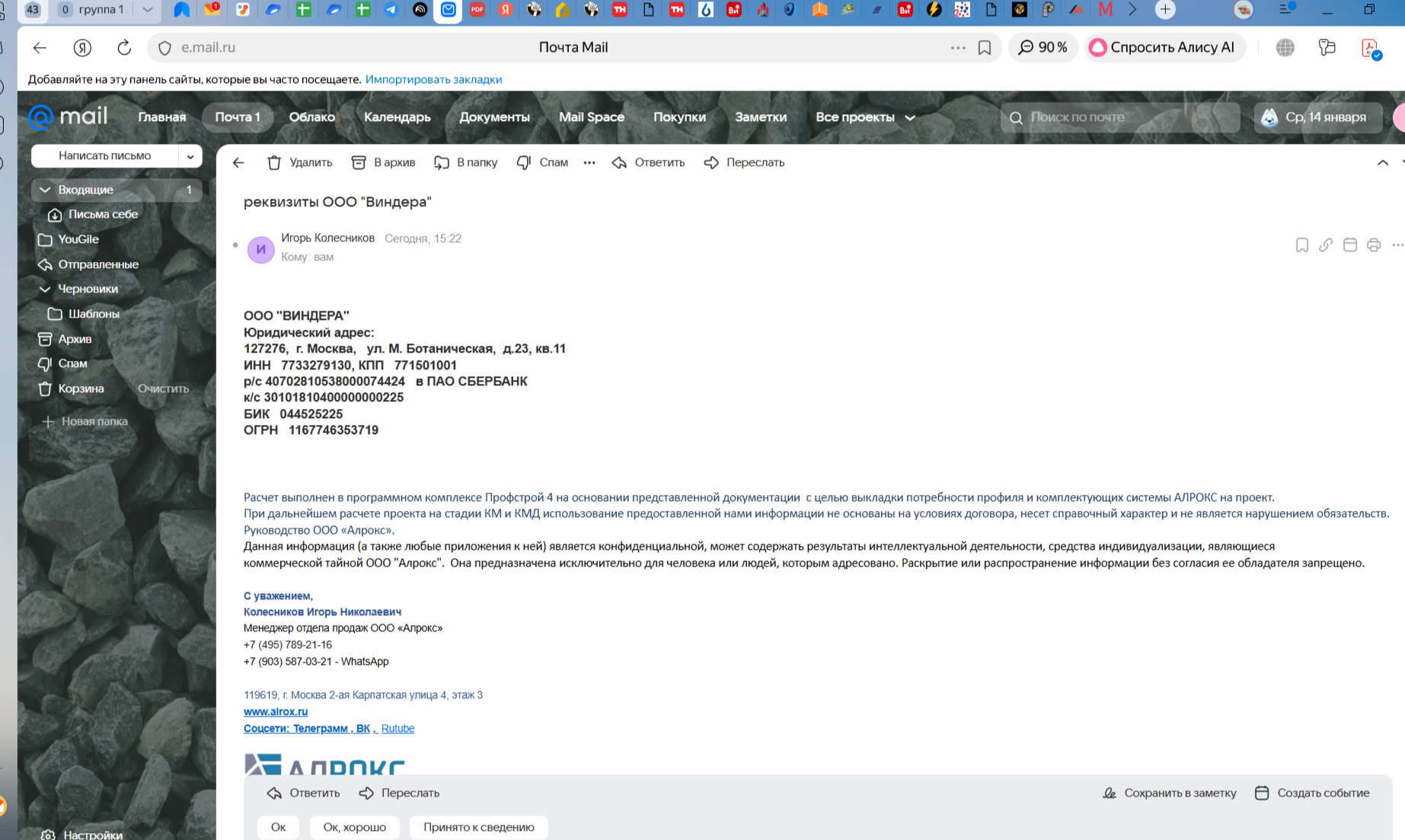Open the YouGile folder
This screenshot has width=1405, height=840.
(78, 239)
